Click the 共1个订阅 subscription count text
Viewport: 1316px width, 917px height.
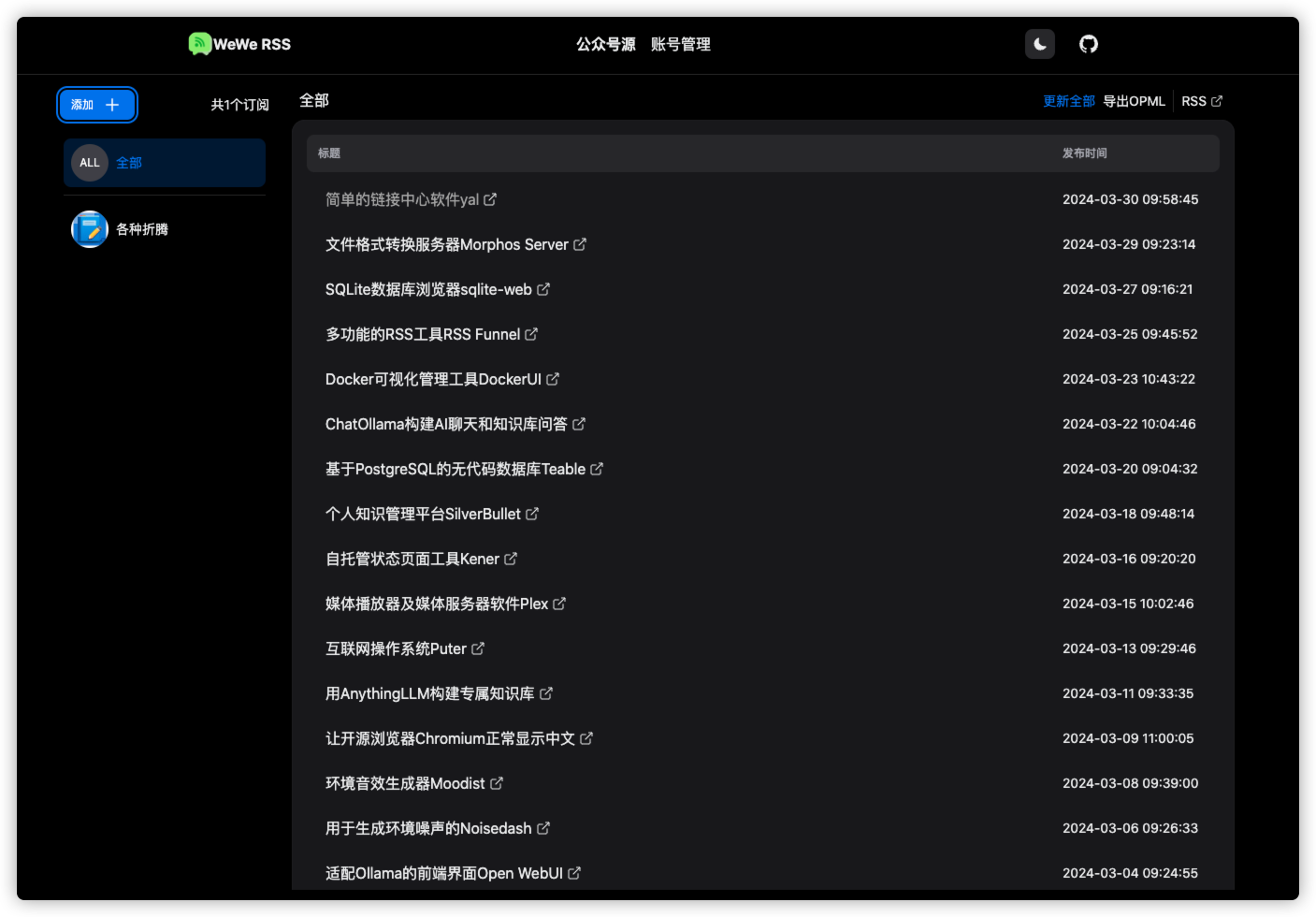point(239,105)
